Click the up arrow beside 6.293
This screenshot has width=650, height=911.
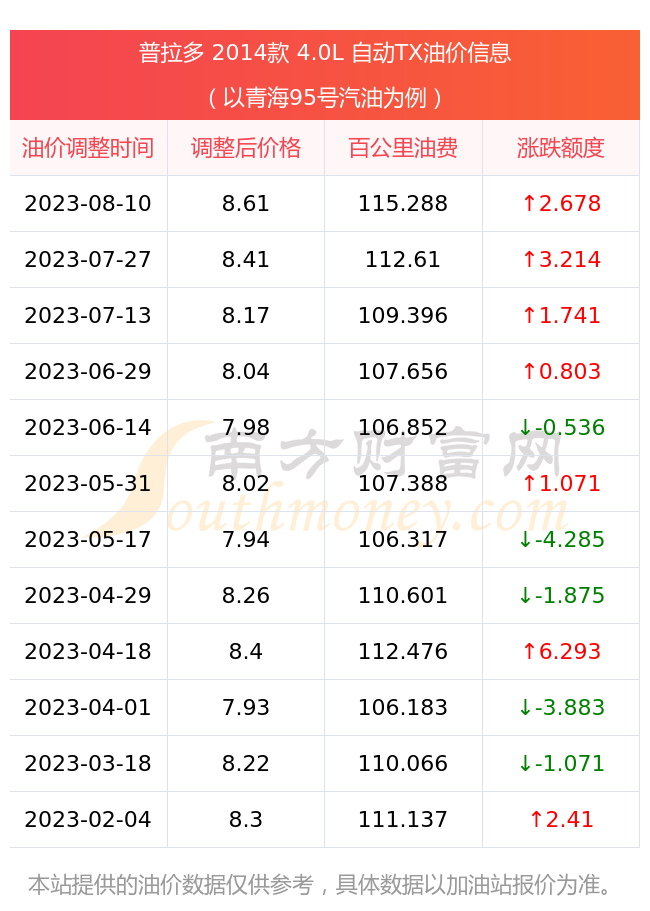[529, 651]
